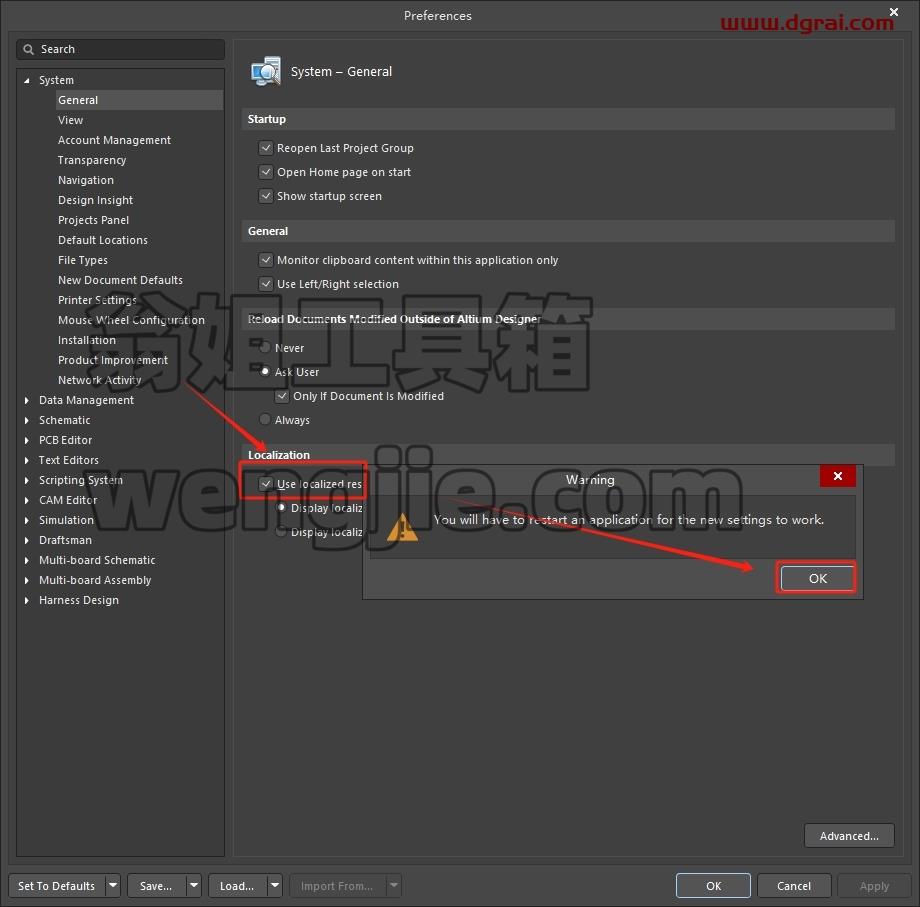The width and height of the screenshot is (920, 907).
Task: Click the Advanced... button
Action: click(x=849, y=836)
